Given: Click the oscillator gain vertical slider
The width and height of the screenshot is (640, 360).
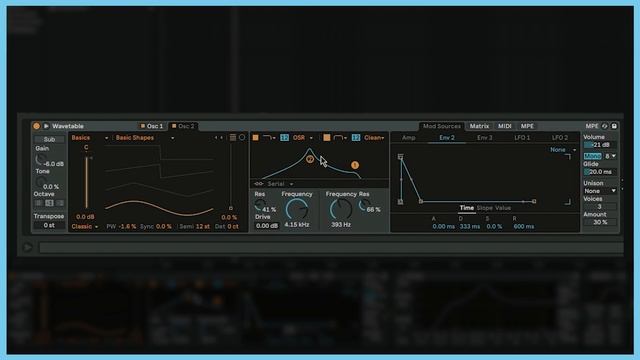Looking at the screenshot, I should [x=87, y=182].
